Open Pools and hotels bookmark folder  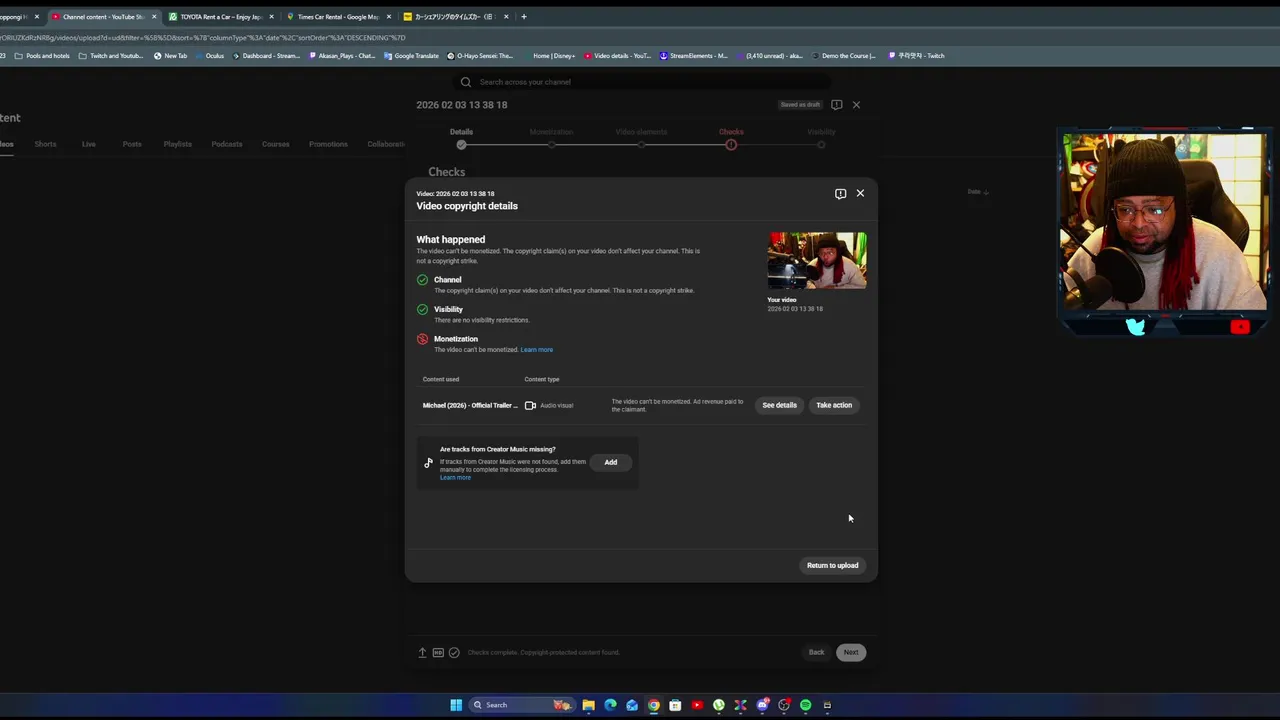(x=42, y=56)
